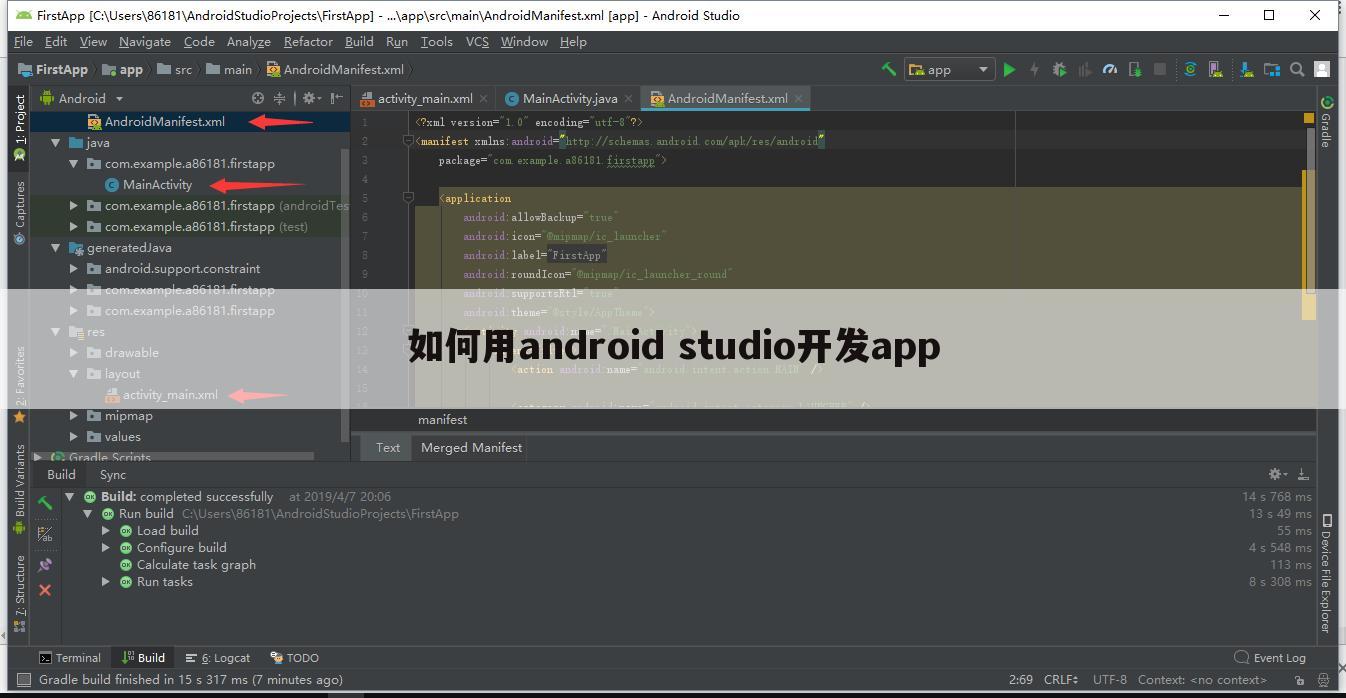The height and width of the screenshot is (698, 1346).
Task: Toggle the Gradle tool window
Action: 1326,122
